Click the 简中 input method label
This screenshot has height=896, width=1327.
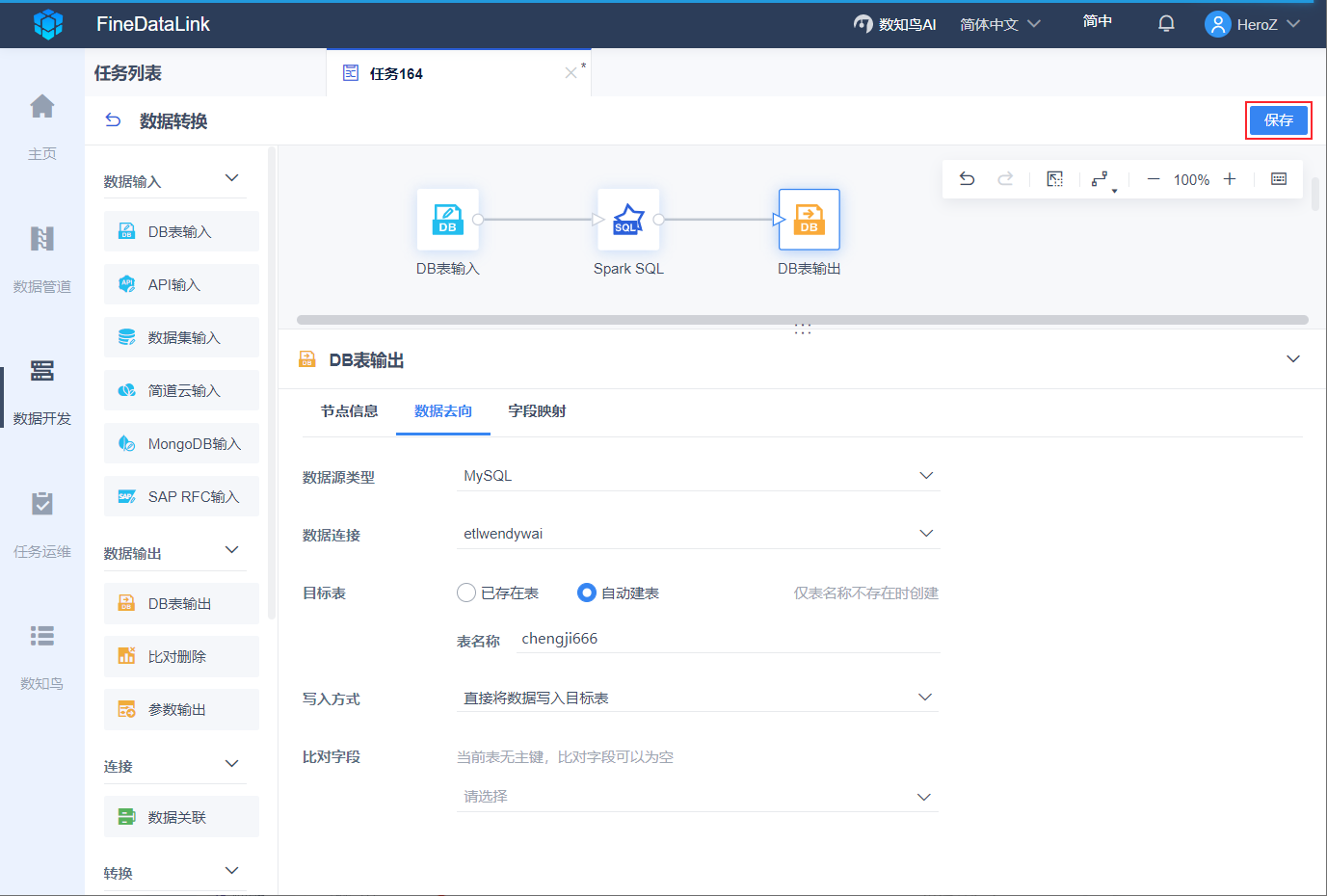(1098, 21)
